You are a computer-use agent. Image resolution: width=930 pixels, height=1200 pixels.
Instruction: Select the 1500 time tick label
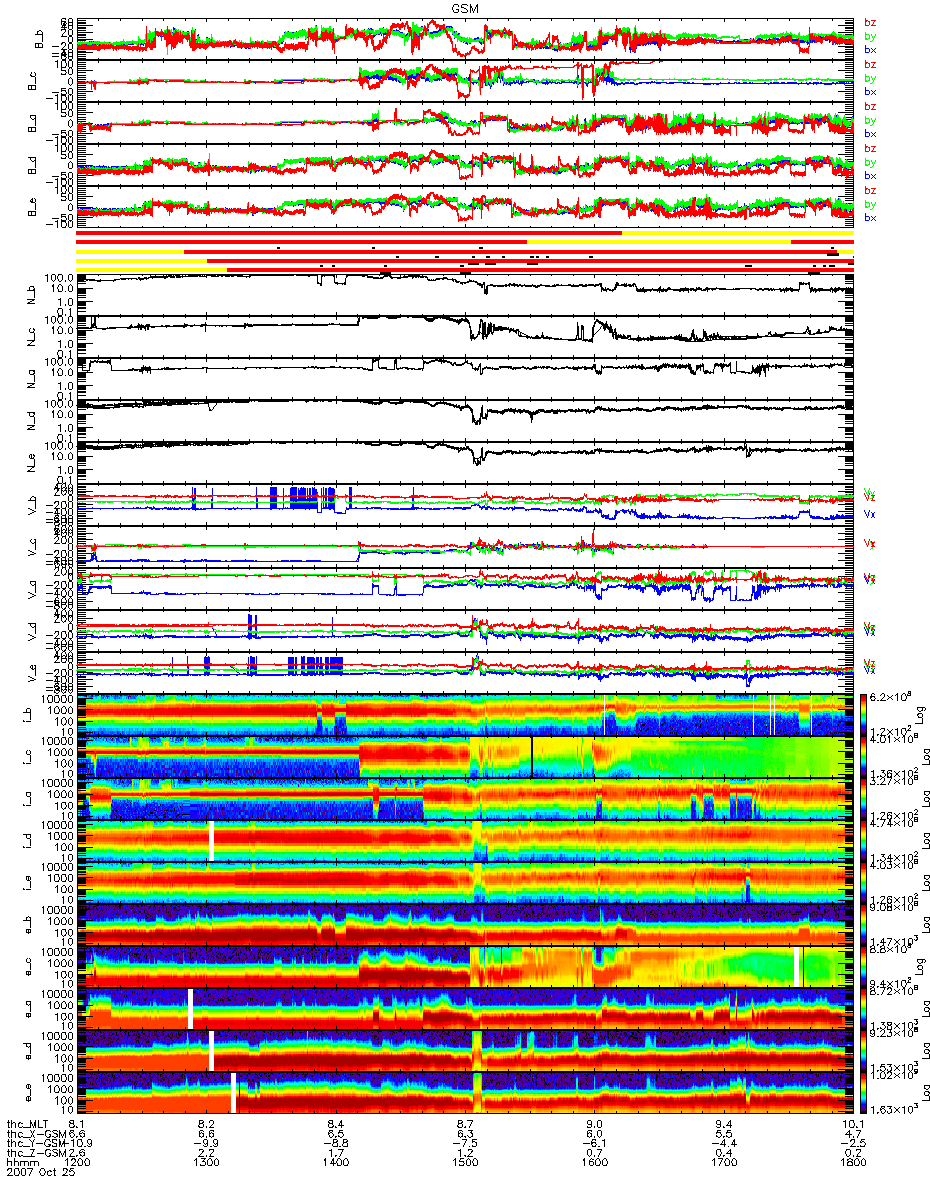point(465,1162)
